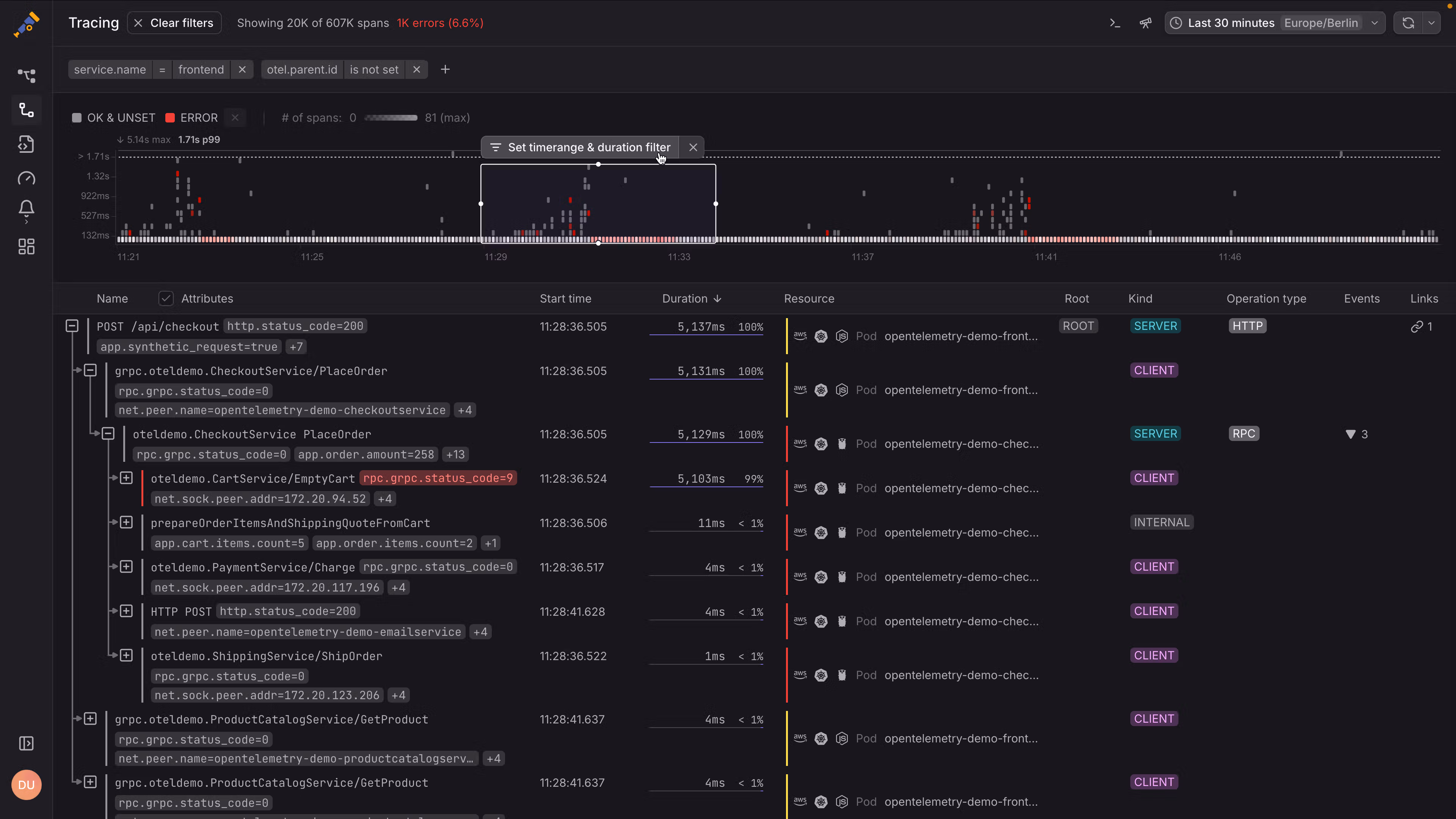
Task: Open the dashboards gauge icon in the sidebar
Action: [26, 178]
